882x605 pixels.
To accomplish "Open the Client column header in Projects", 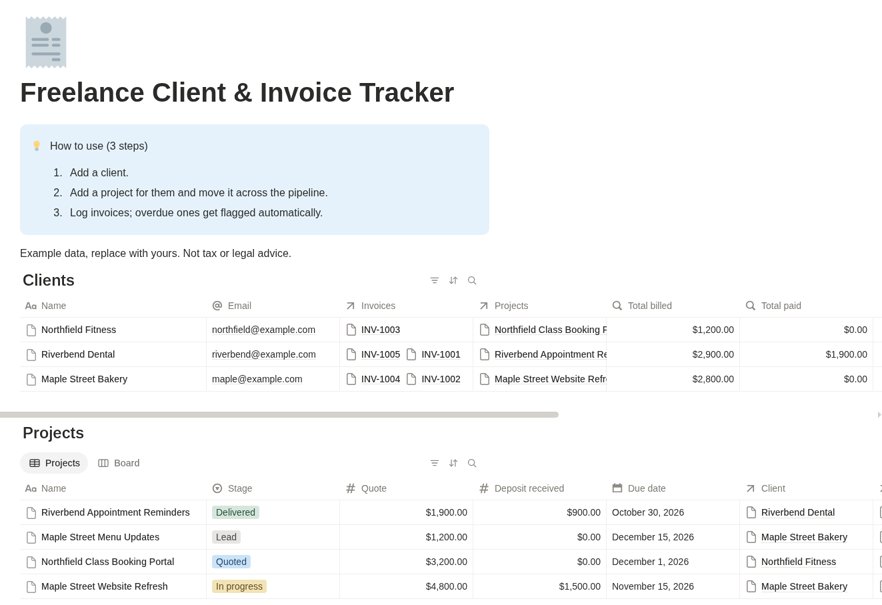I will 806,488.
